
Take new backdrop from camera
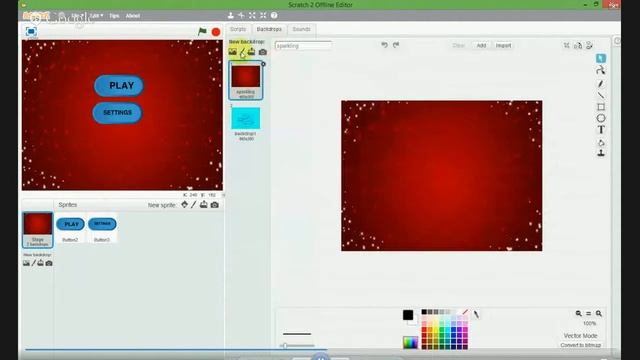(x=263, y=52)
